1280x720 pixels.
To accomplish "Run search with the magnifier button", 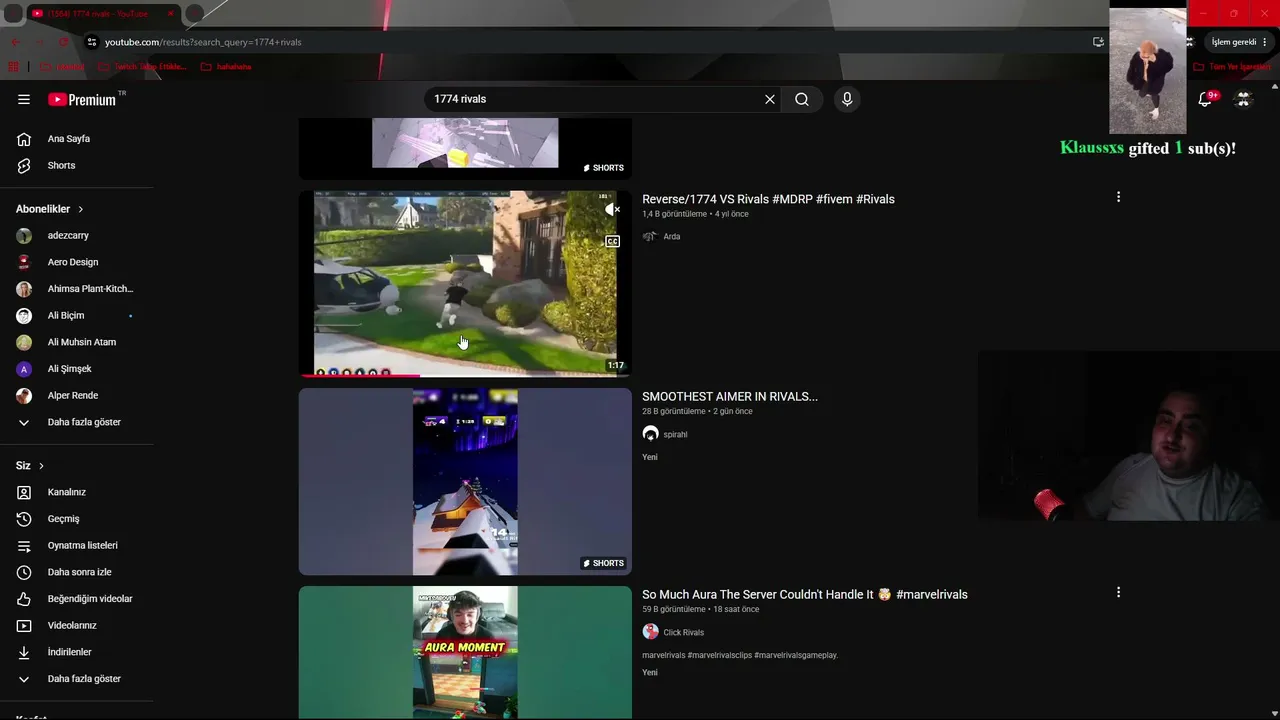I will [x=802, y=99].
